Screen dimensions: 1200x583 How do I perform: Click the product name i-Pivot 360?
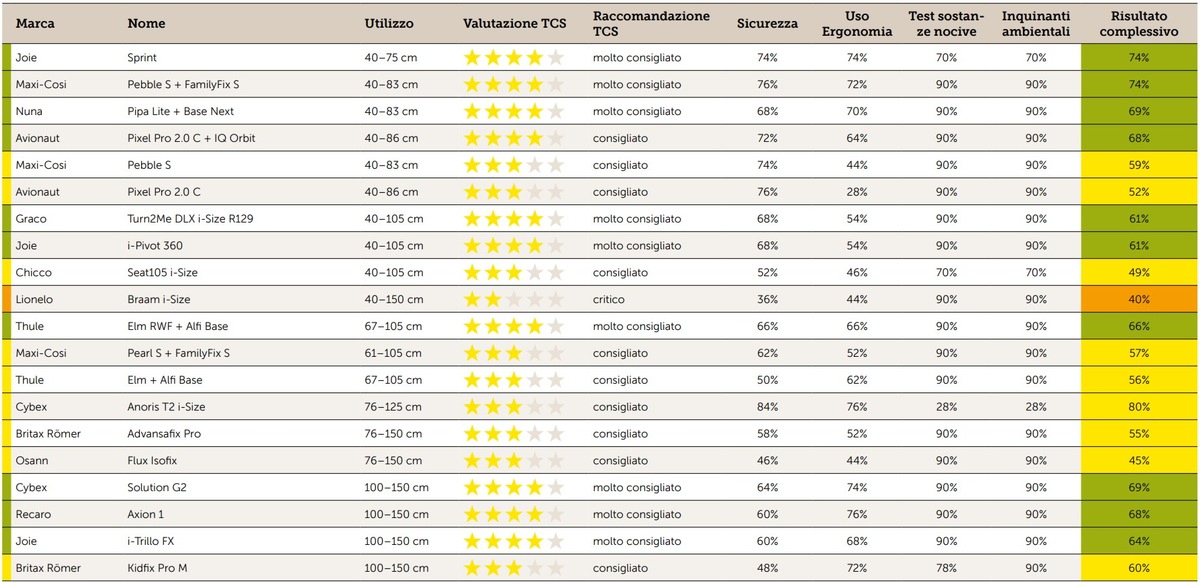coord(157,246)
